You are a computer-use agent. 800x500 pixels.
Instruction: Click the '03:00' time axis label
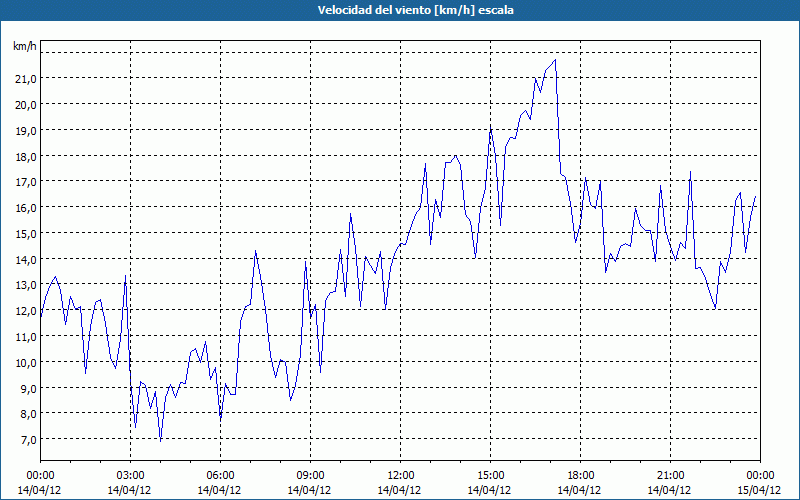click(130, 476)
